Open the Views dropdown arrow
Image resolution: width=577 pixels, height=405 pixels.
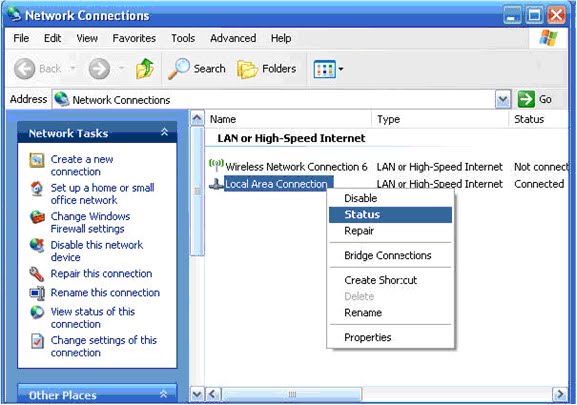(341, 69)
